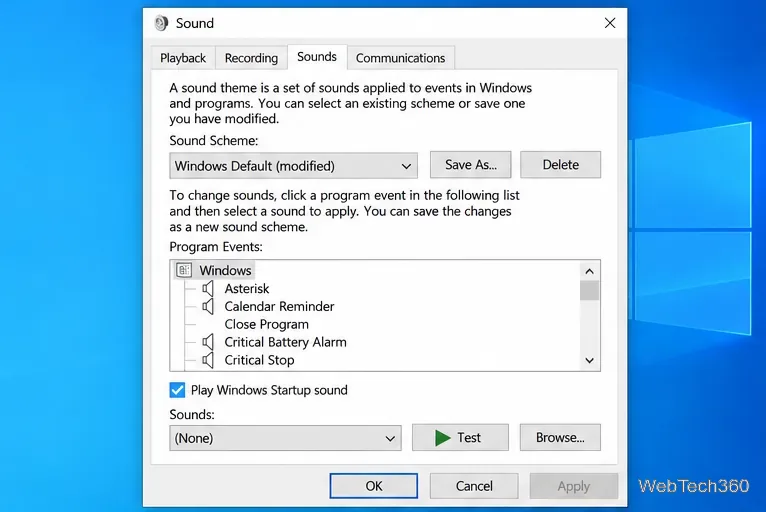
Task: Select the Asterisk program event
Action: [x=247, y=289]
